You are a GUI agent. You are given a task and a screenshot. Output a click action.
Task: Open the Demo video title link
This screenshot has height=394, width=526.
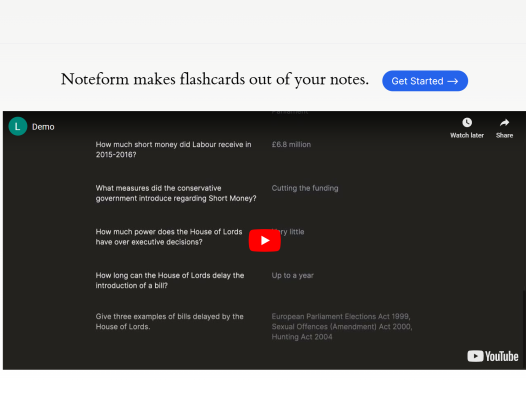click(43, 127)
